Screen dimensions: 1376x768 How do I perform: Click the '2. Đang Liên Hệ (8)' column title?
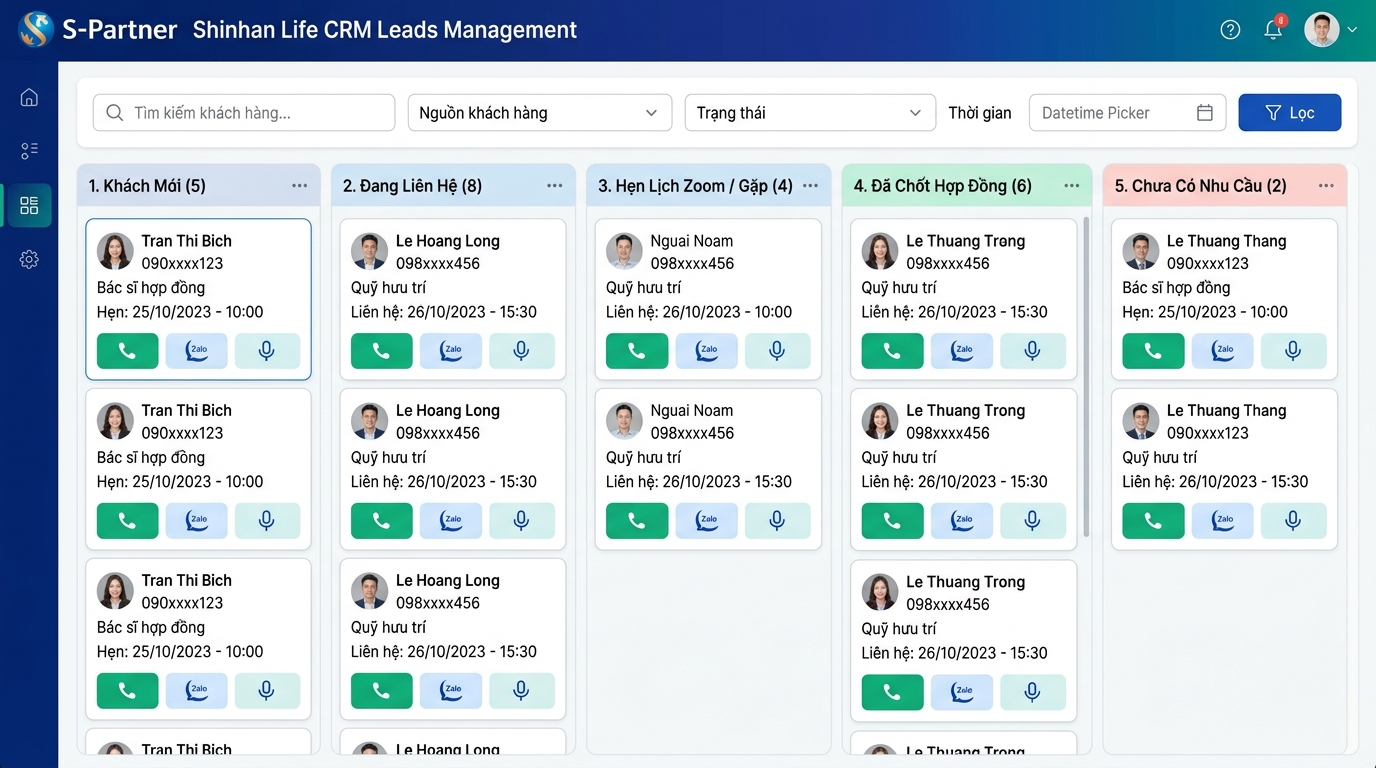[412, 186]
